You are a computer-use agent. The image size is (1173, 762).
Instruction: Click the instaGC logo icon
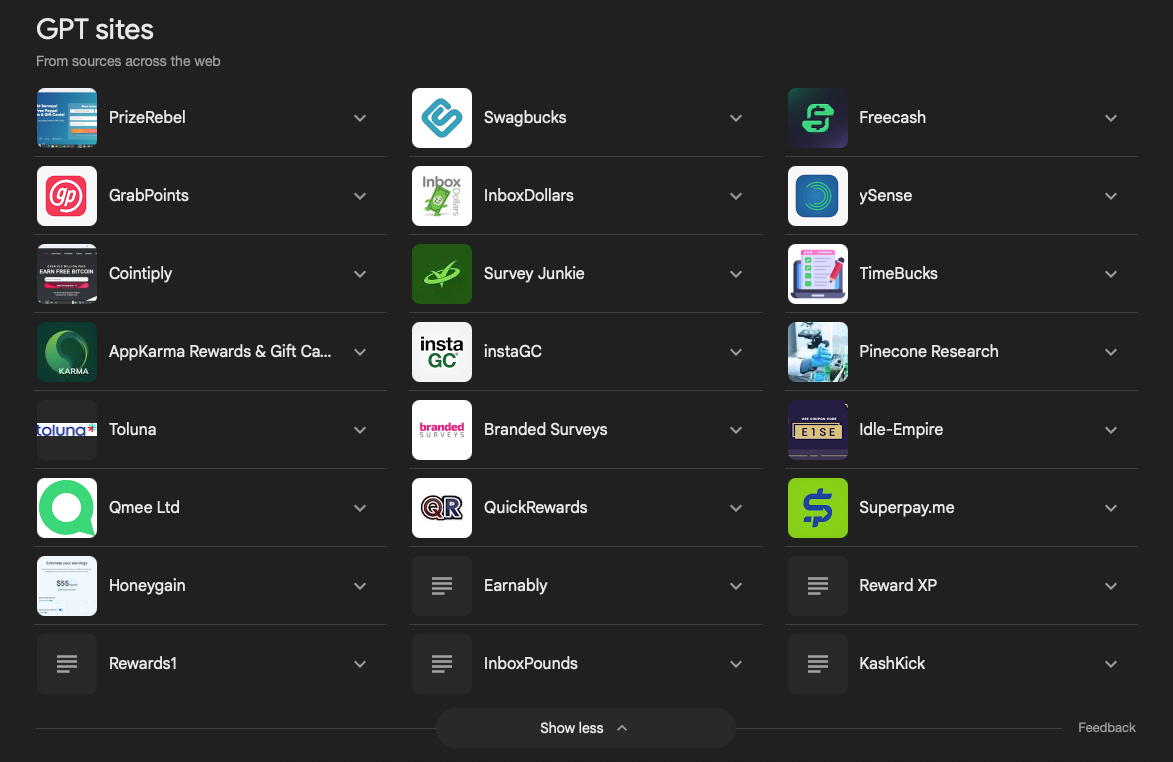[x=442, y=352]
